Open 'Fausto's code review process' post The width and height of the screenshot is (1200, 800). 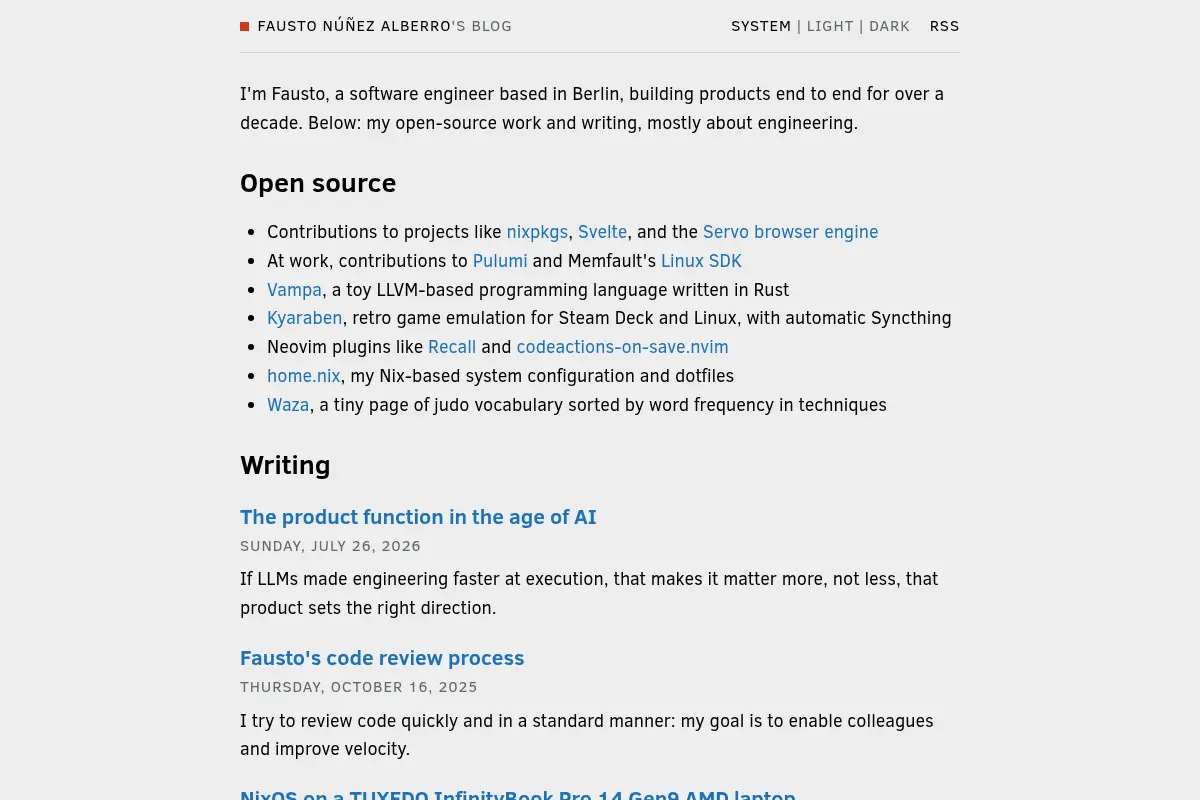382,658
